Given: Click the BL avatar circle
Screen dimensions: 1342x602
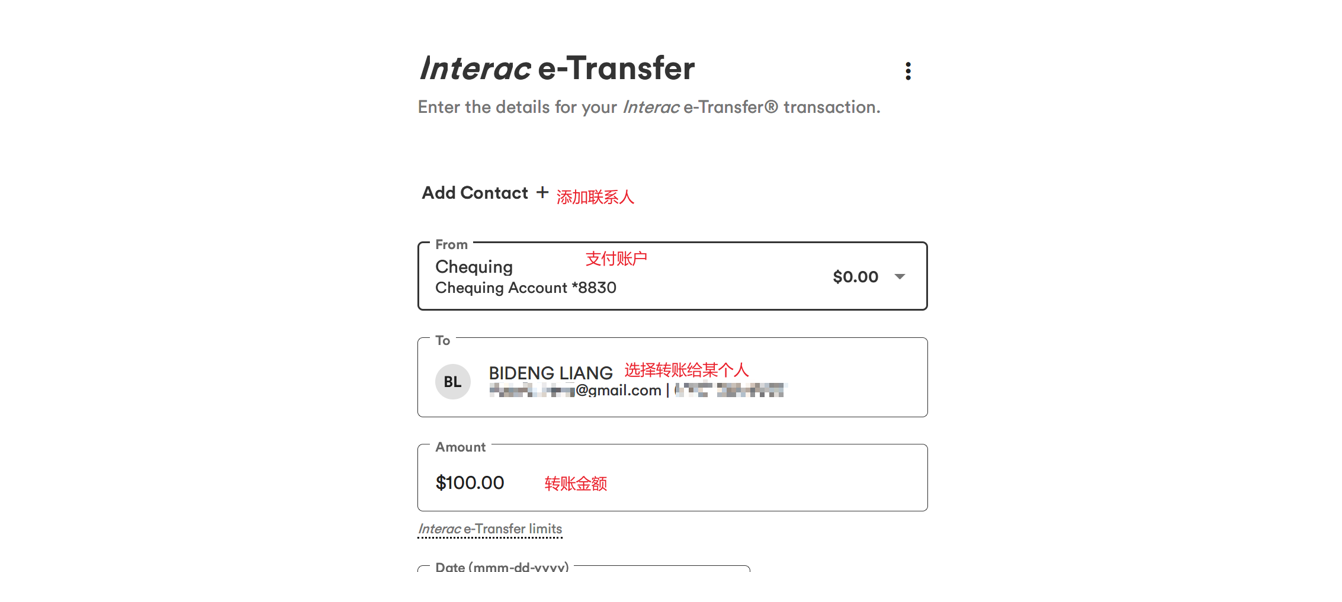Looking at the screenshot, I should coord(453,381).
